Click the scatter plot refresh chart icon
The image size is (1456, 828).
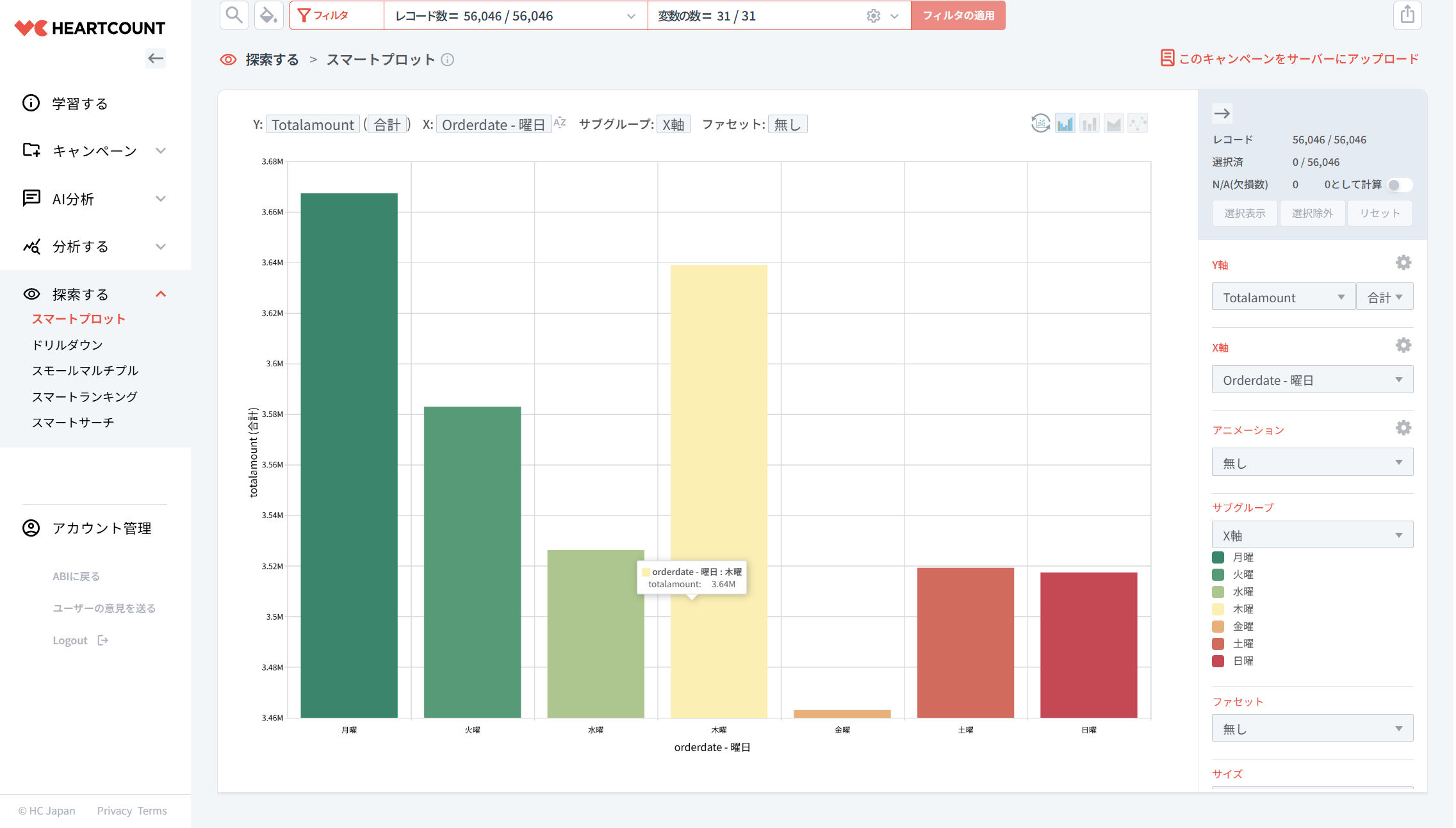coord(1041,123)
